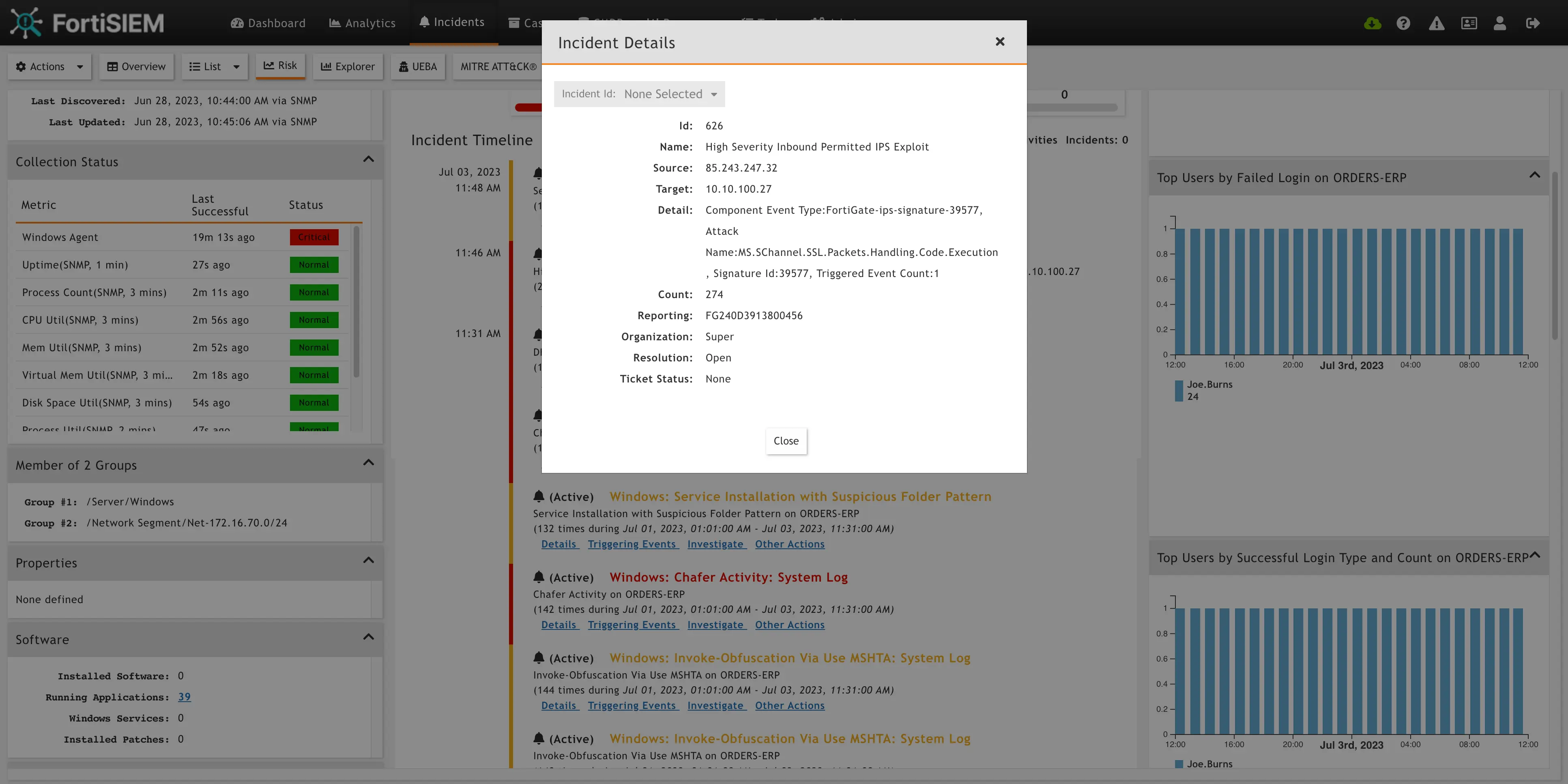
Task: Collapse the Collection Status panel
Action: [x=368, y=159]
